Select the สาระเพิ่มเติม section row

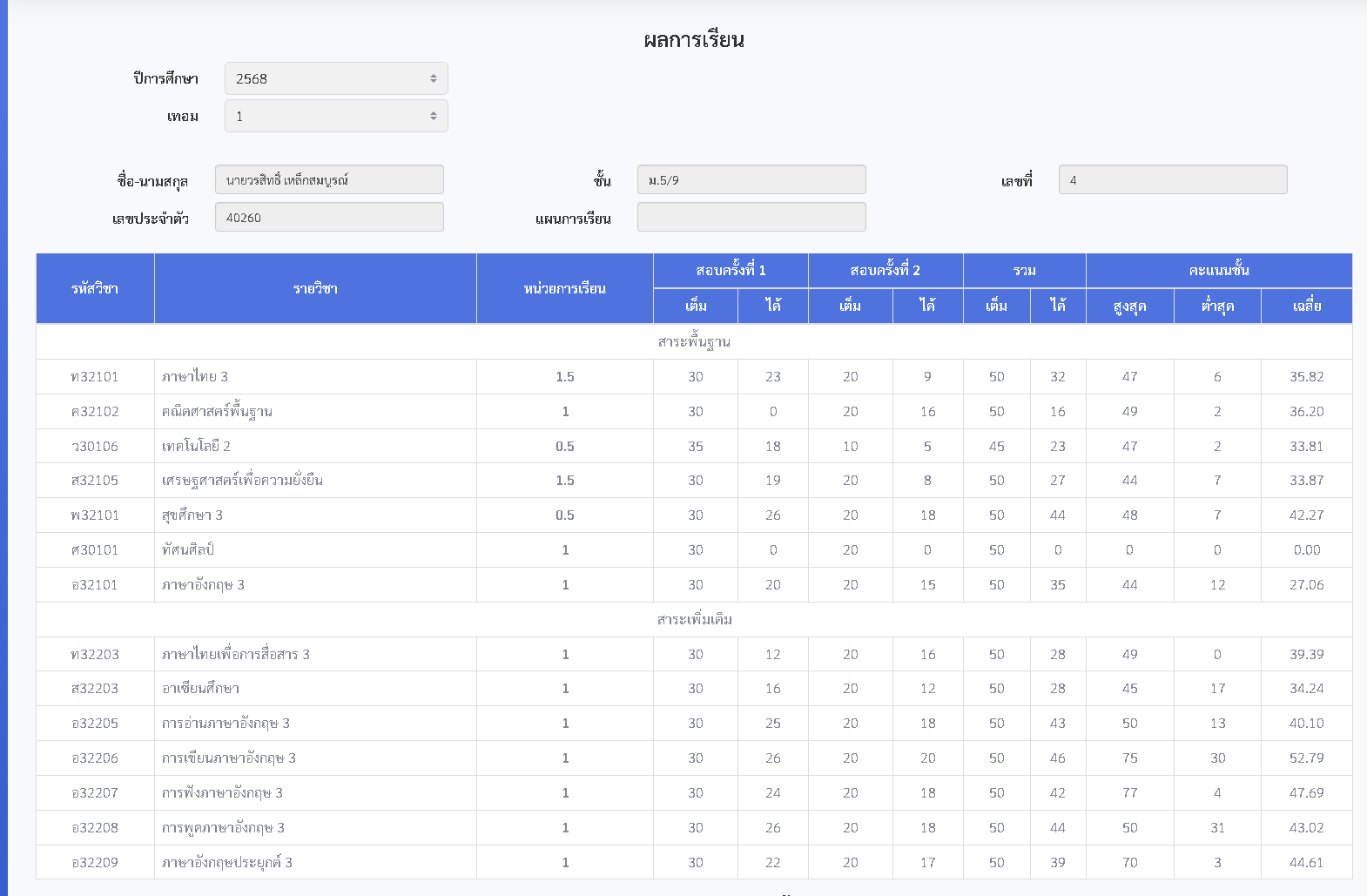tap(694, 620)
